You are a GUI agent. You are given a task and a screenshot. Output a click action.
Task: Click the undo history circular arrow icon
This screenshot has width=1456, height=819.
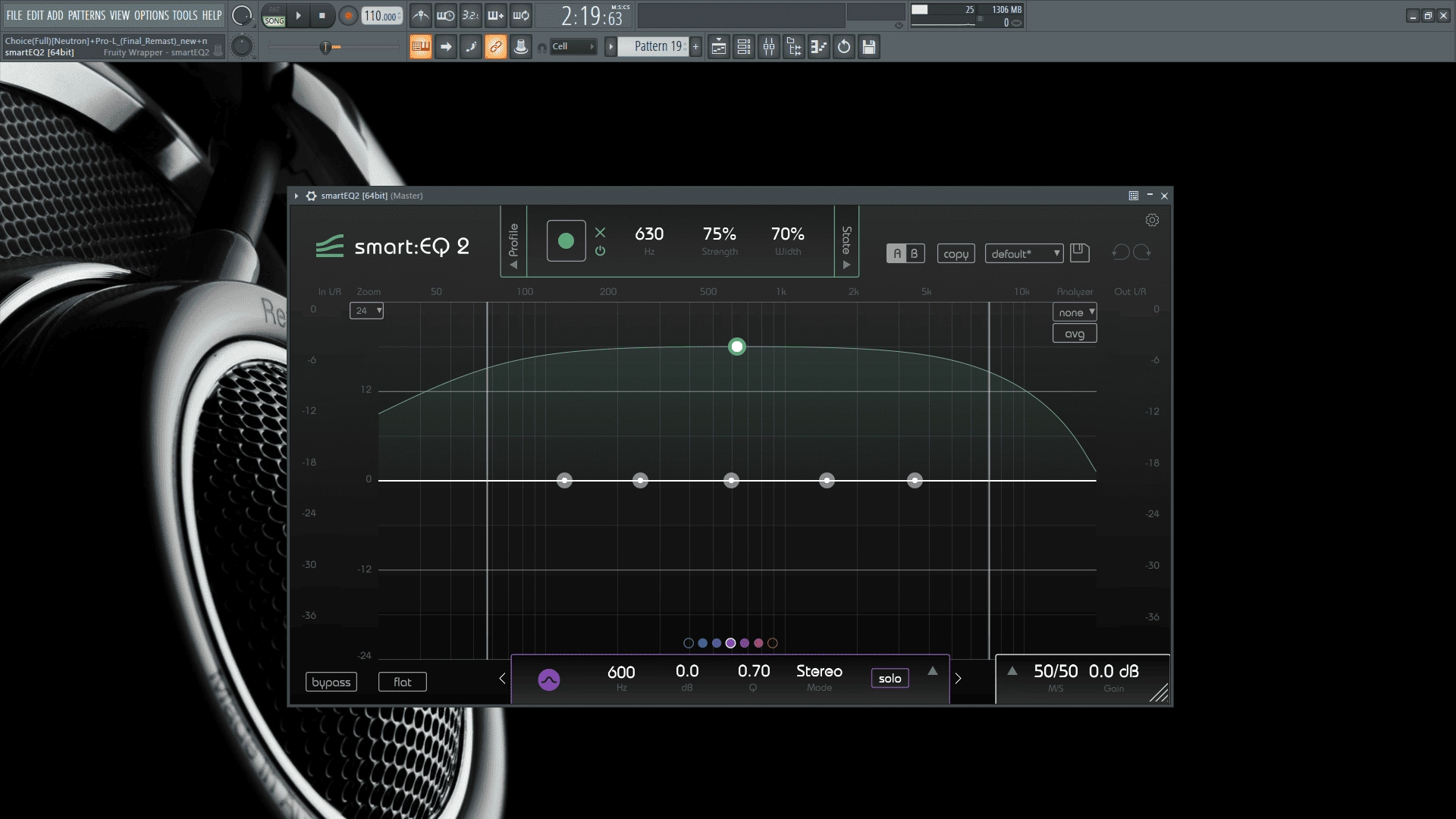point(844,47)
